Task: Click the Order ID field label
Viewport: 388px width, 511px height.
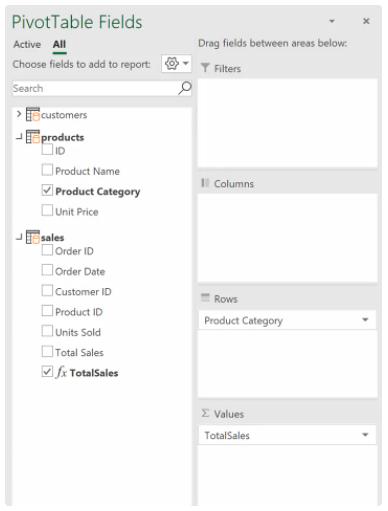Action: click(x=74, y=251)
